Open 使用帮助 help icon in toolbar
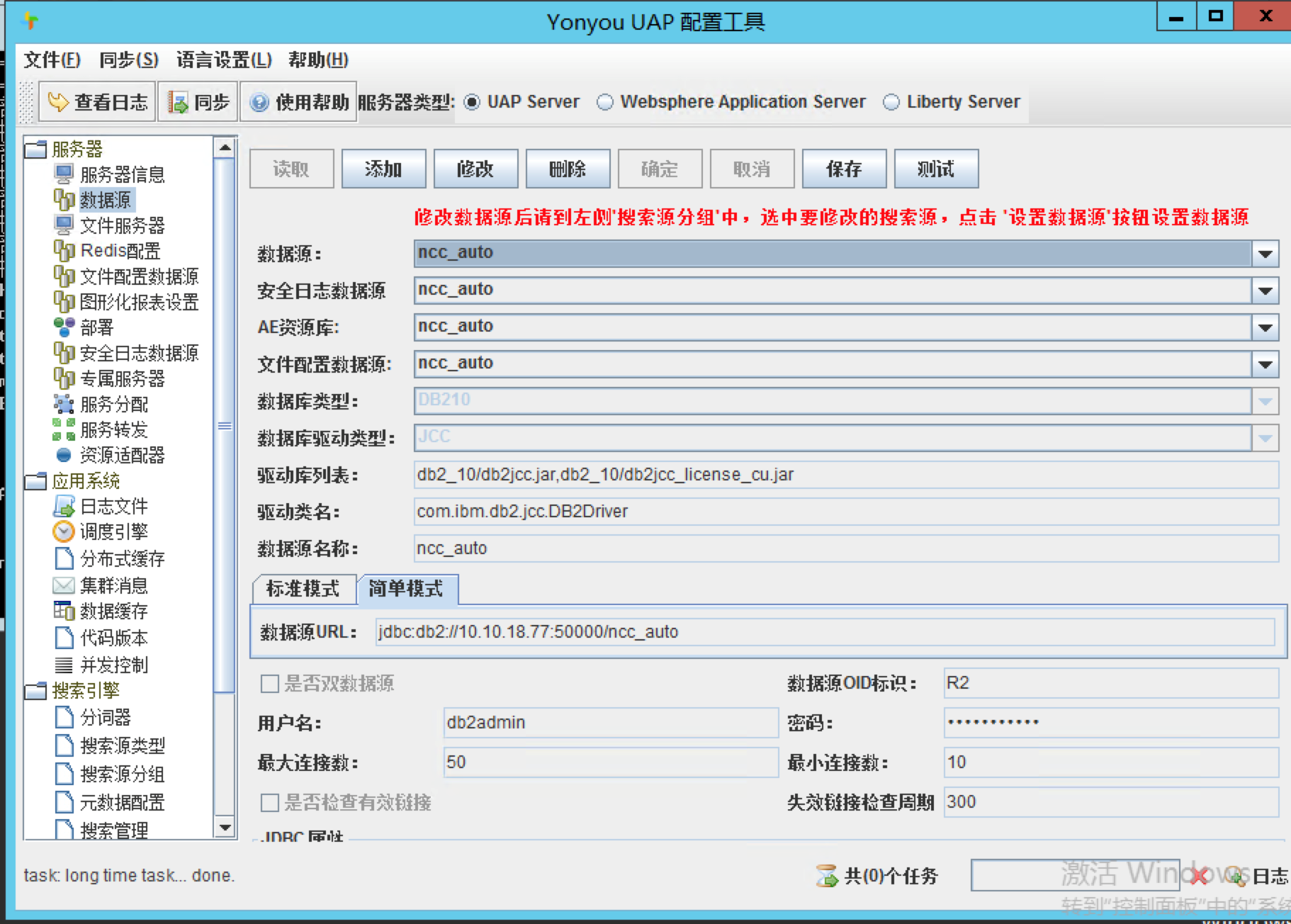This screenshot has width=1291, height=924. (259, 103)
